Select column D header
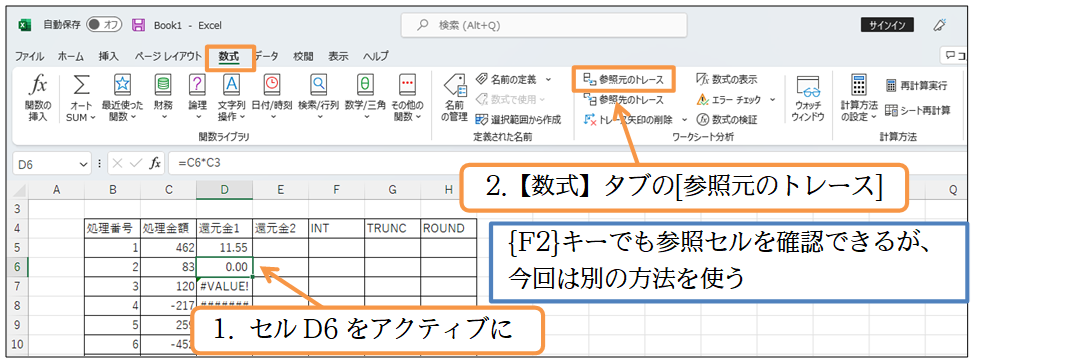The width and height of the screenshot is (1078, 362). (x=224, y=190)
